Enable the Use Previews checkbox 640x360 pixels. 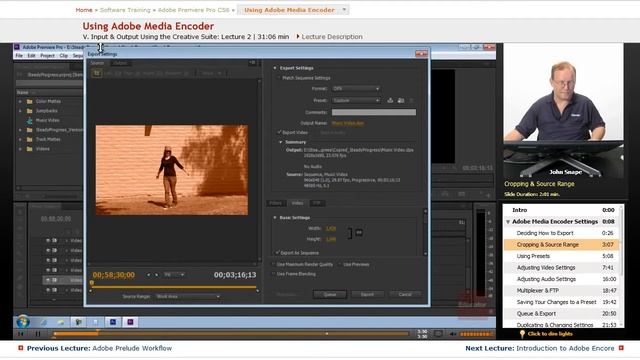(340, 264)
